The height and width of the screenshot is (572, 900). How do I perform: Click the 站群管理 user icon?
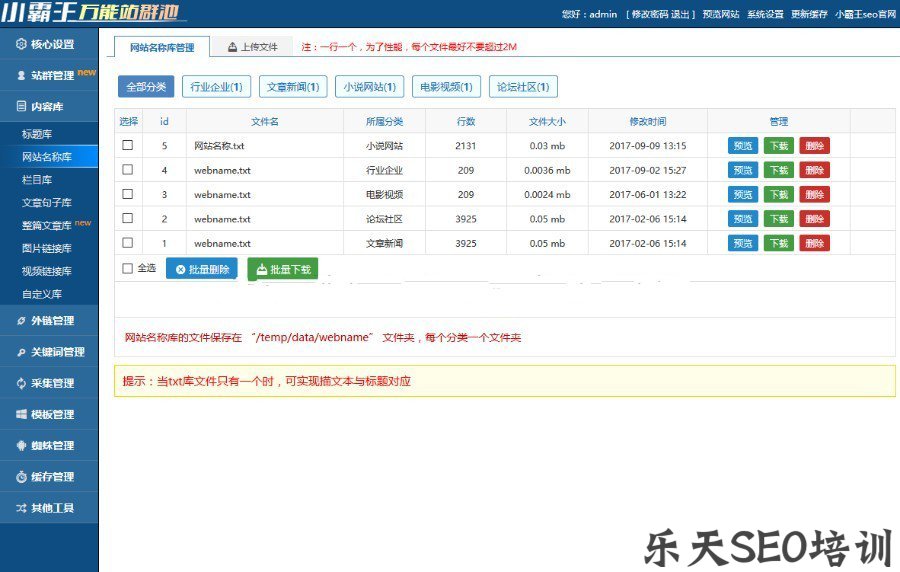[21, 75]
